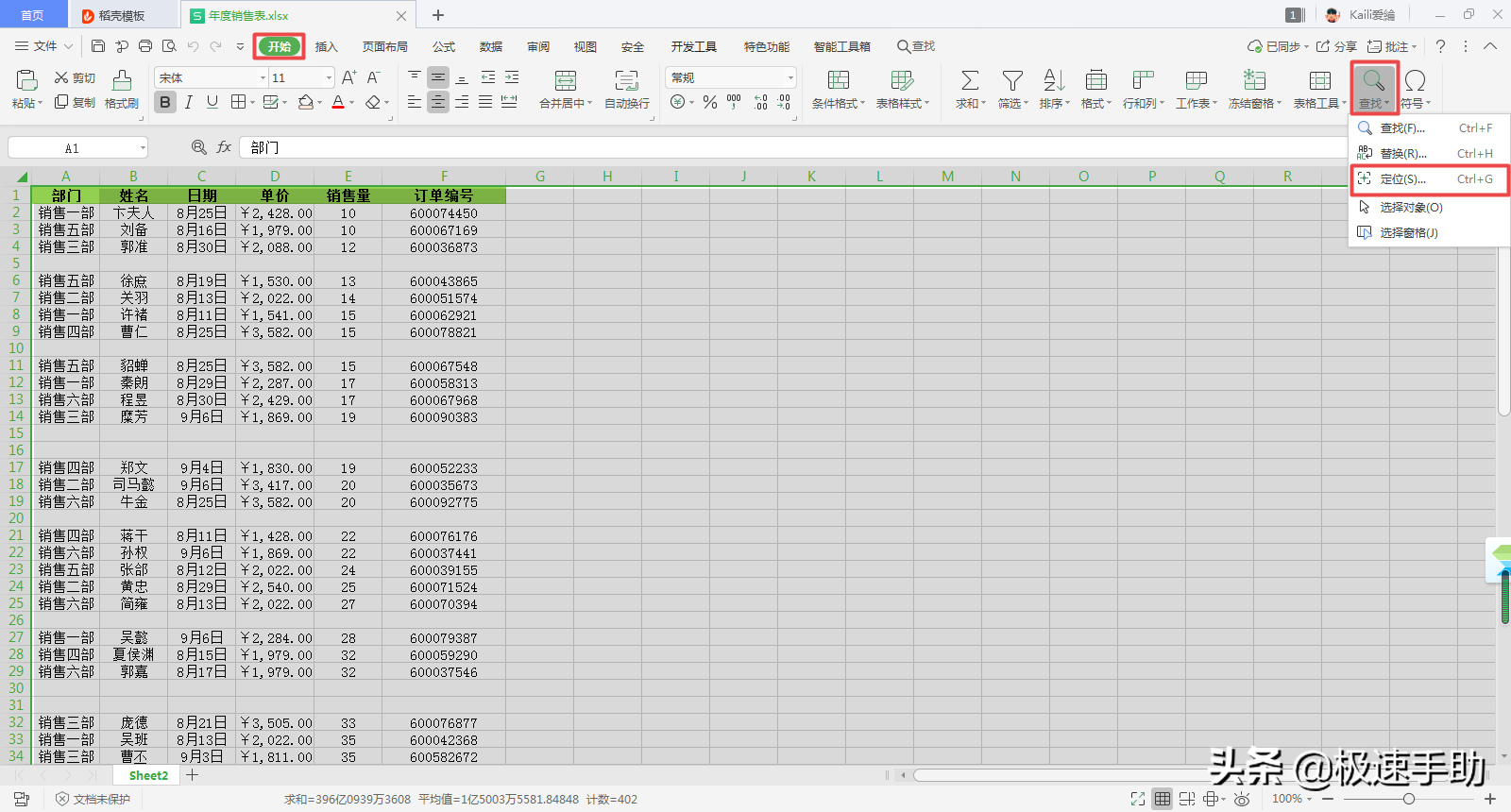
Task: Expand the font color dropdown arrow
Action: pos(352,103)
